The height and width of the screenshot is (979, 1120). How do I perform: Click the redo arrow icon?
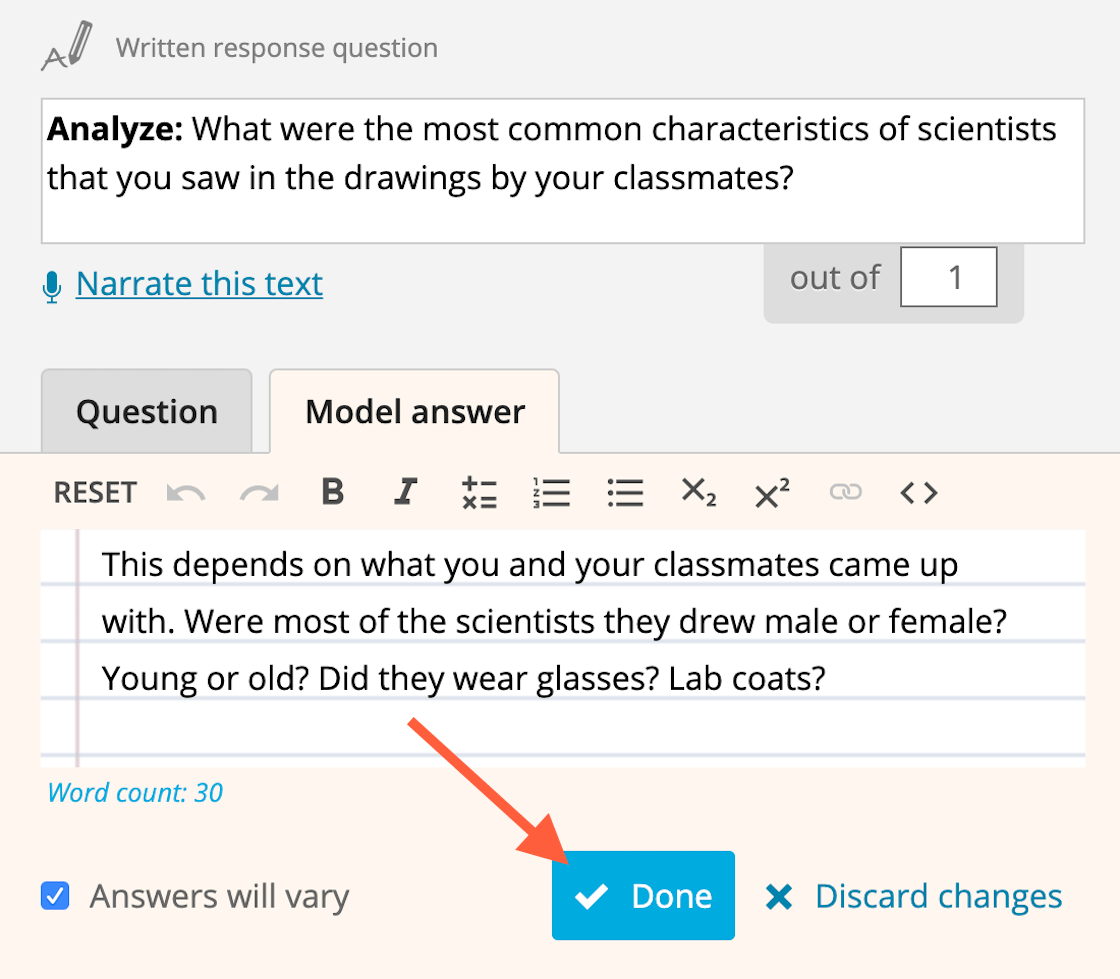(259, 492)
